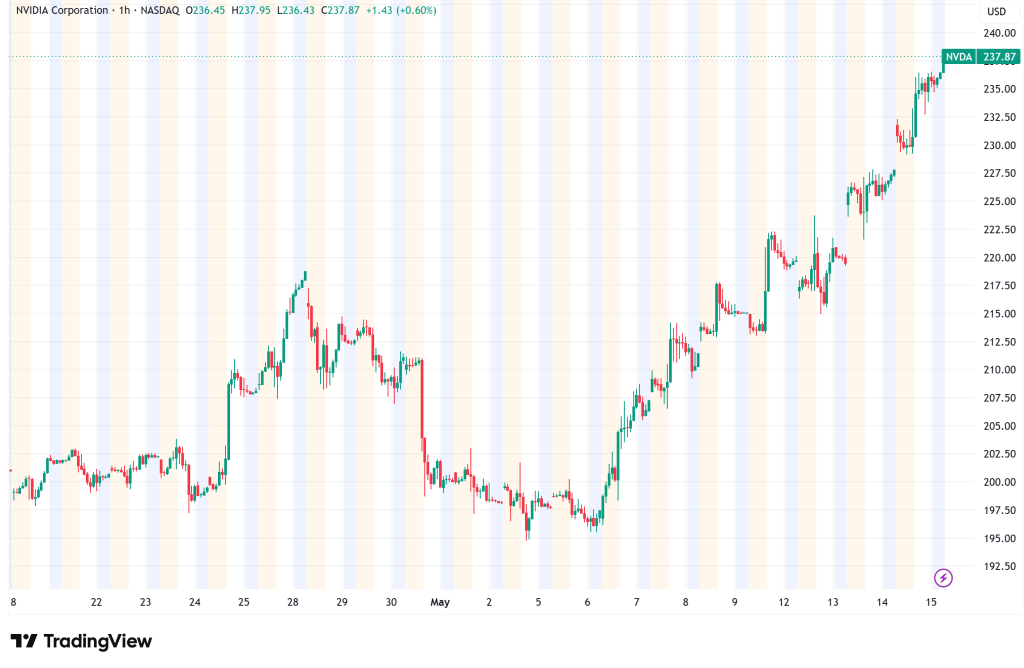Click the 200.00 price axis label
Image resolution: width=1024 pixels, height=668 pixels.
pyautogui.click(x=999, y=483)
